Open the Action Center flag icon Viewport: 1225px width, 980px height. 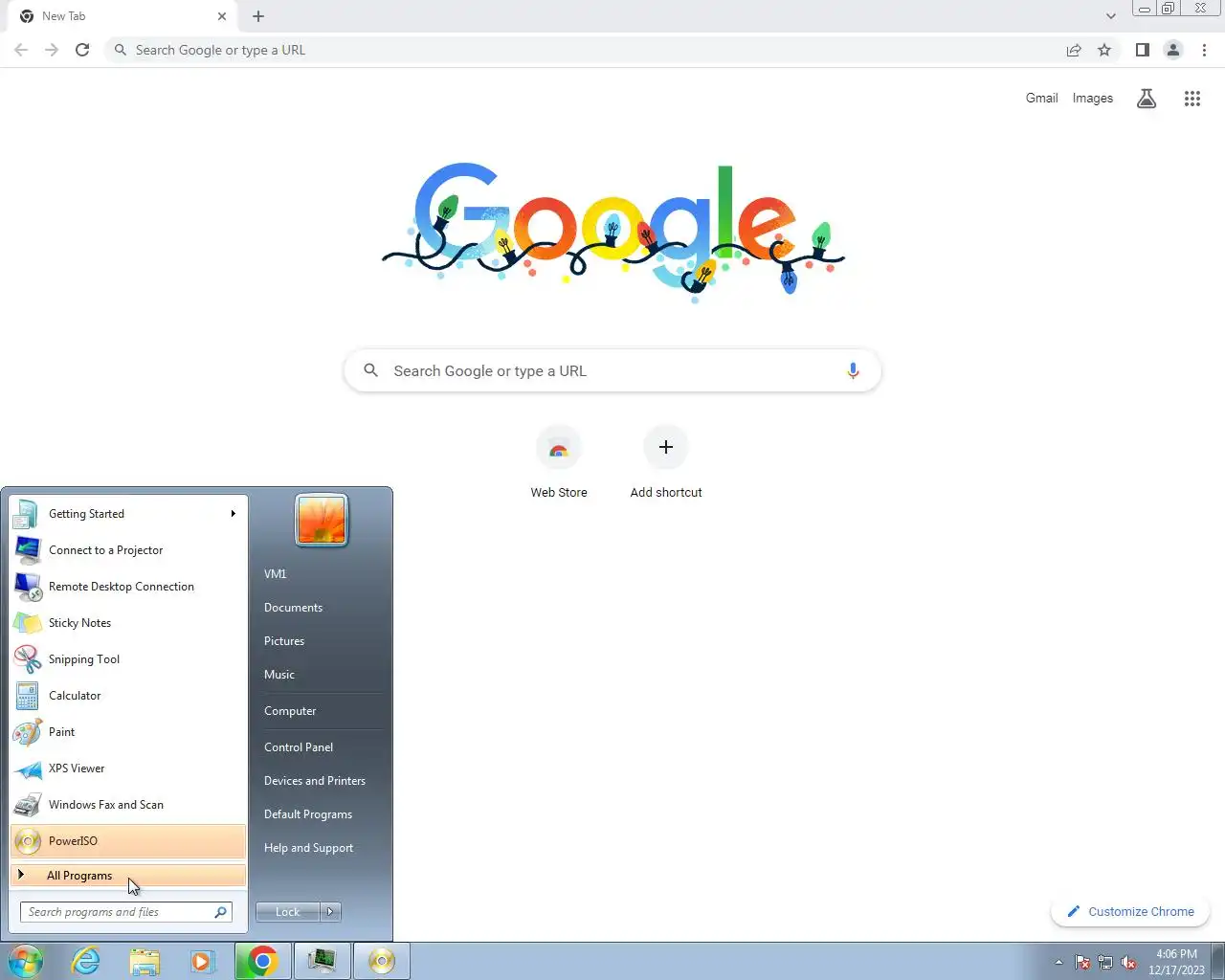[1082, 962]
